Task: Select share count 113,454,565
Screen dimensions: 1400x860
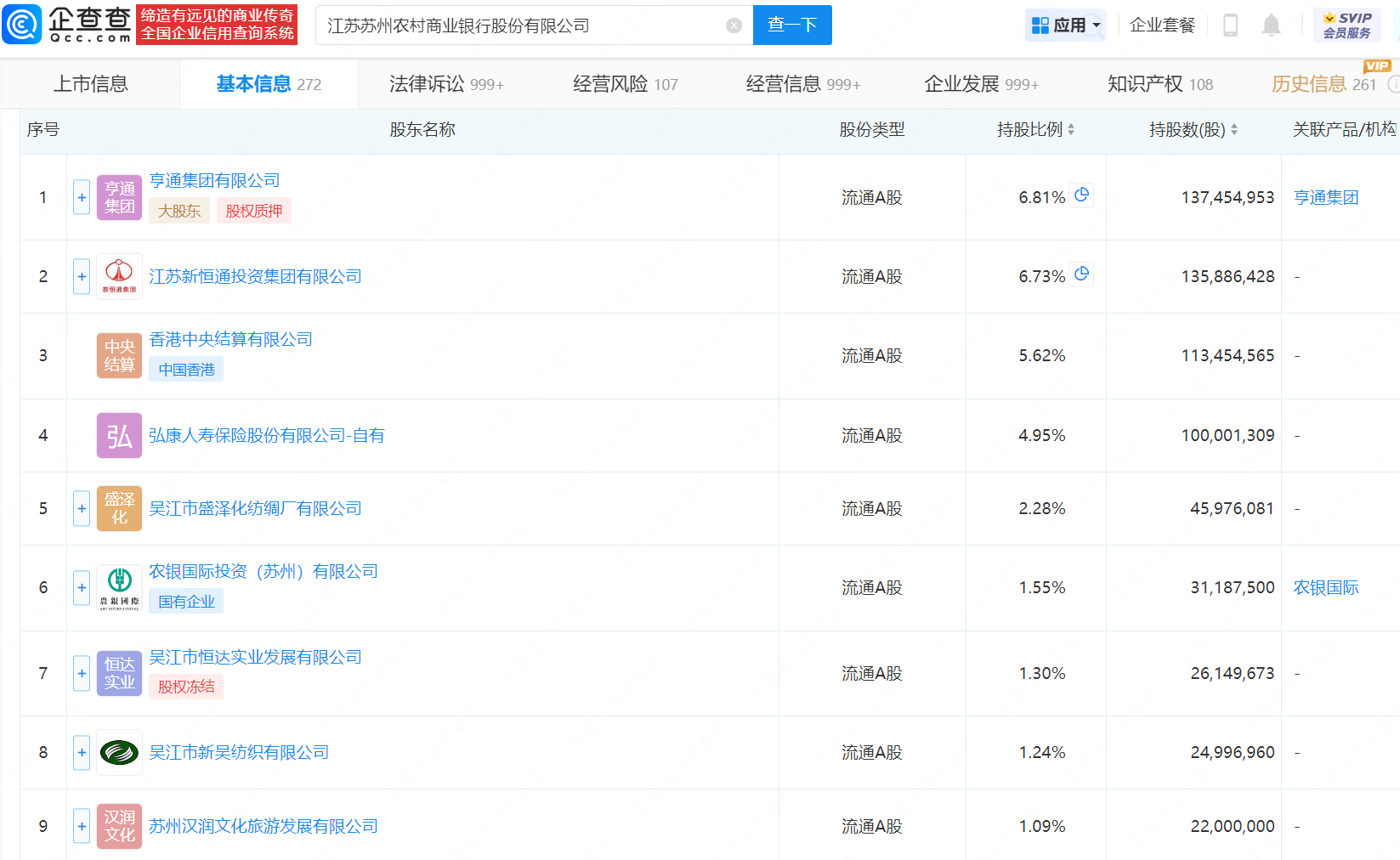Action: coord(1227,356)
